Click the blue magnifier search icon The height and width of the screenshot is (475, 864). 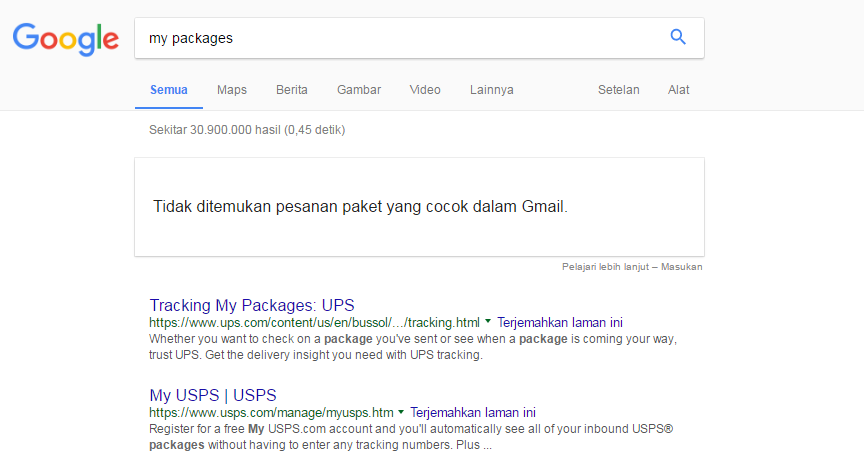(678, 38)
